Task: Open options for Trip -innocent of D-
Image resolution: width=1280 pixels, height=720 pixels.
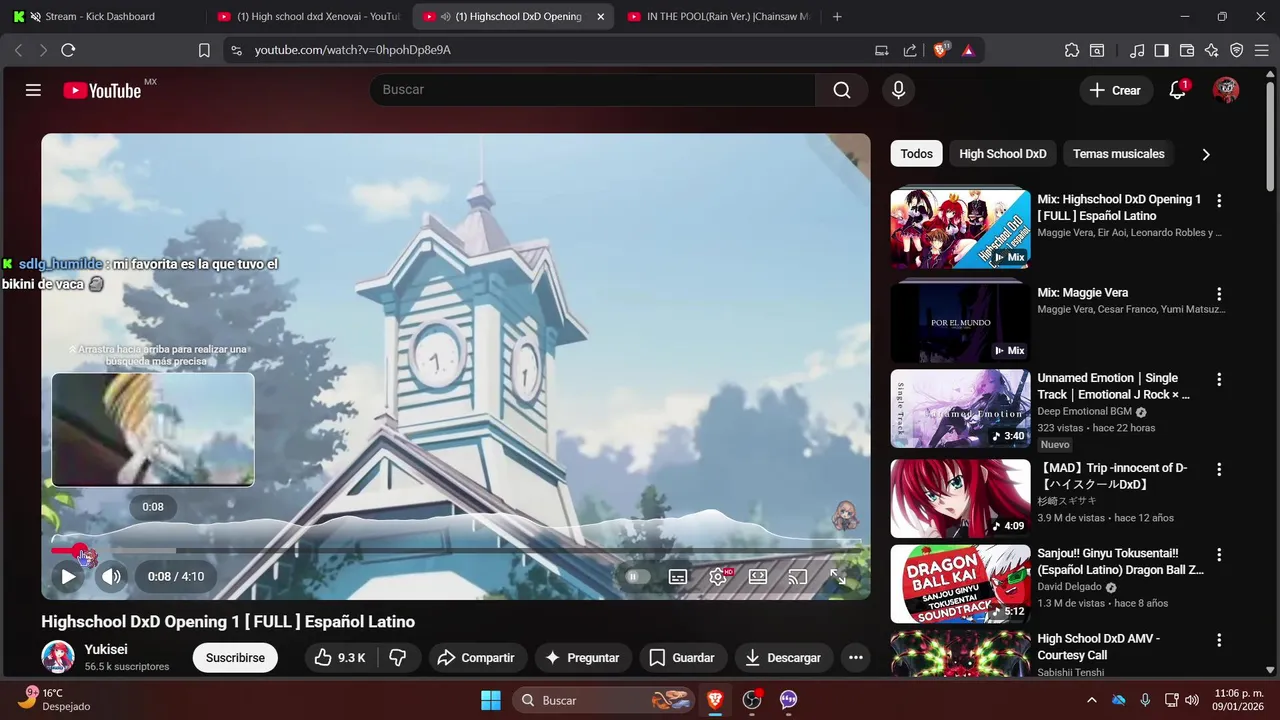Action: (x=1219, y=470)
